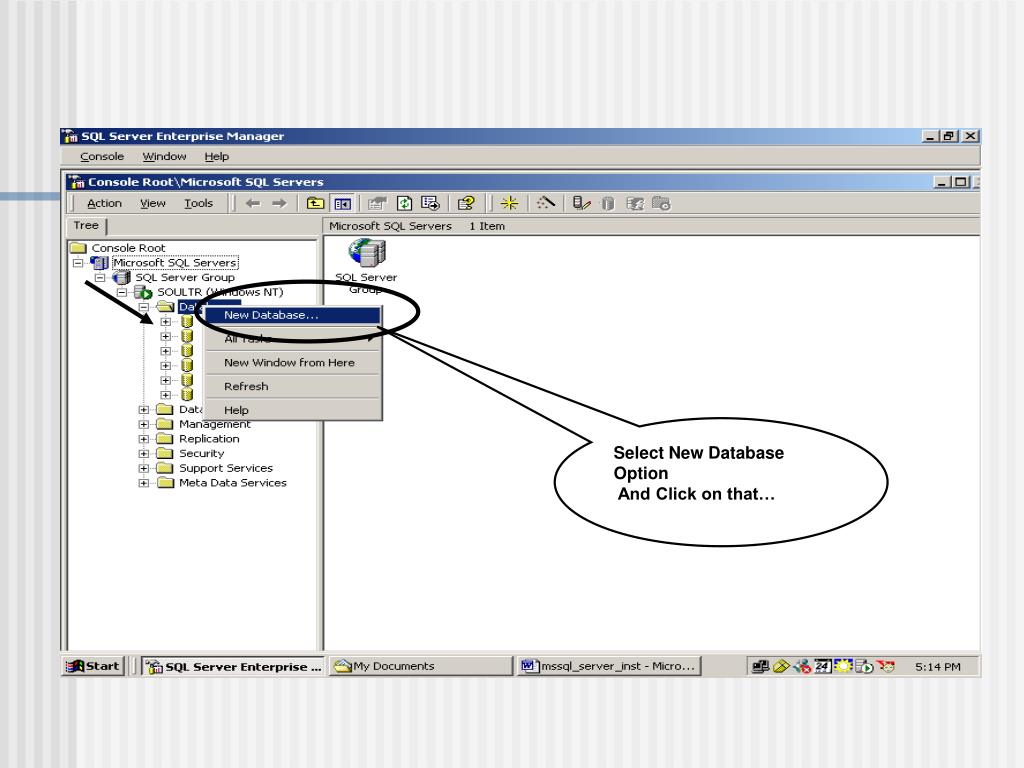
Task: Open the SQL Server Group icon in right pane
Action: click(367, 253)
